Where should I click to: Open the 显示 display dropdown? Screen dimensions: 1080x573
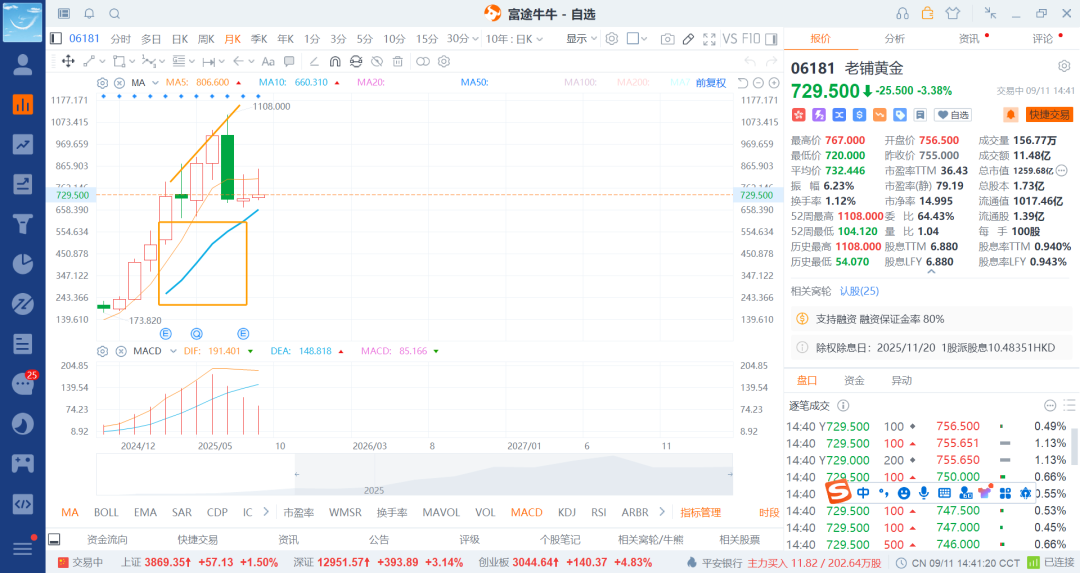click(581, 39)
